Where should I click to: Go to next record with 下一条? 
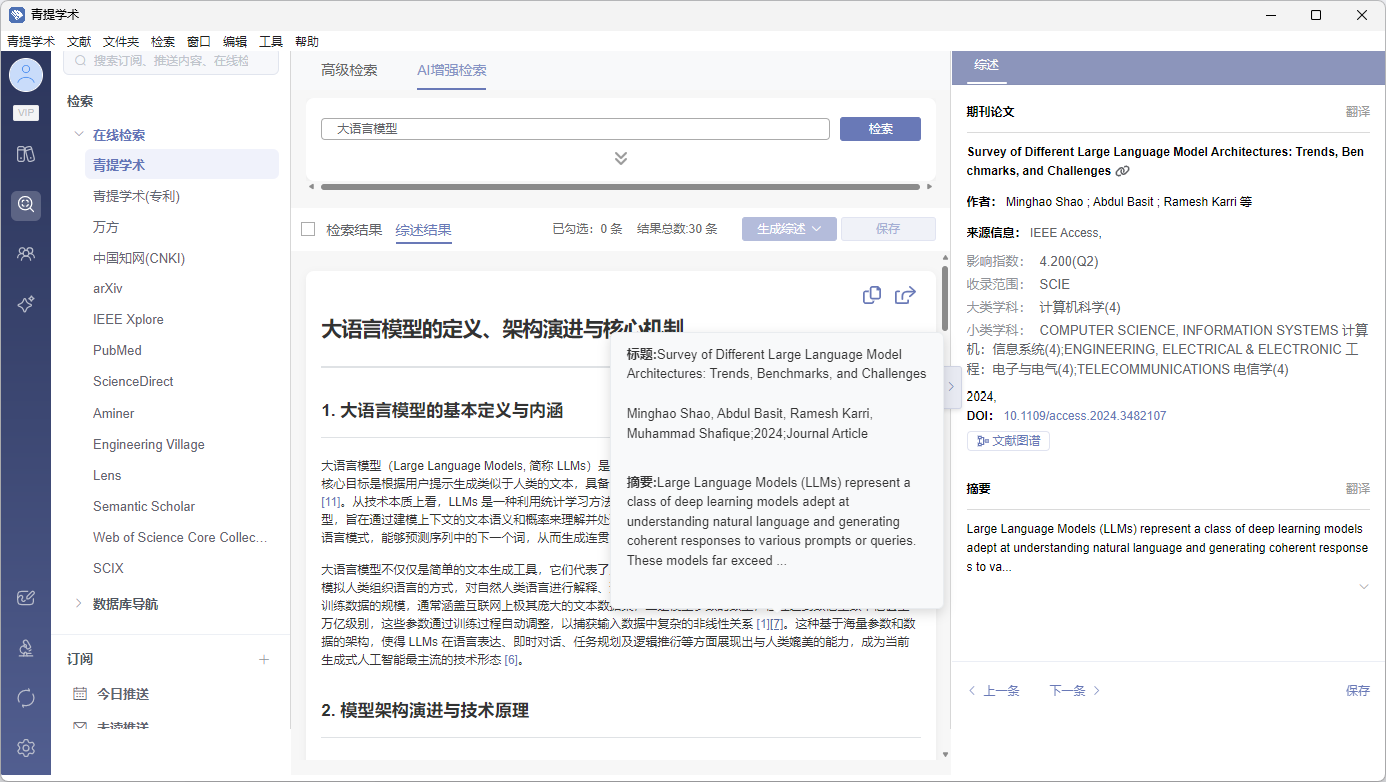[1075, 691]
